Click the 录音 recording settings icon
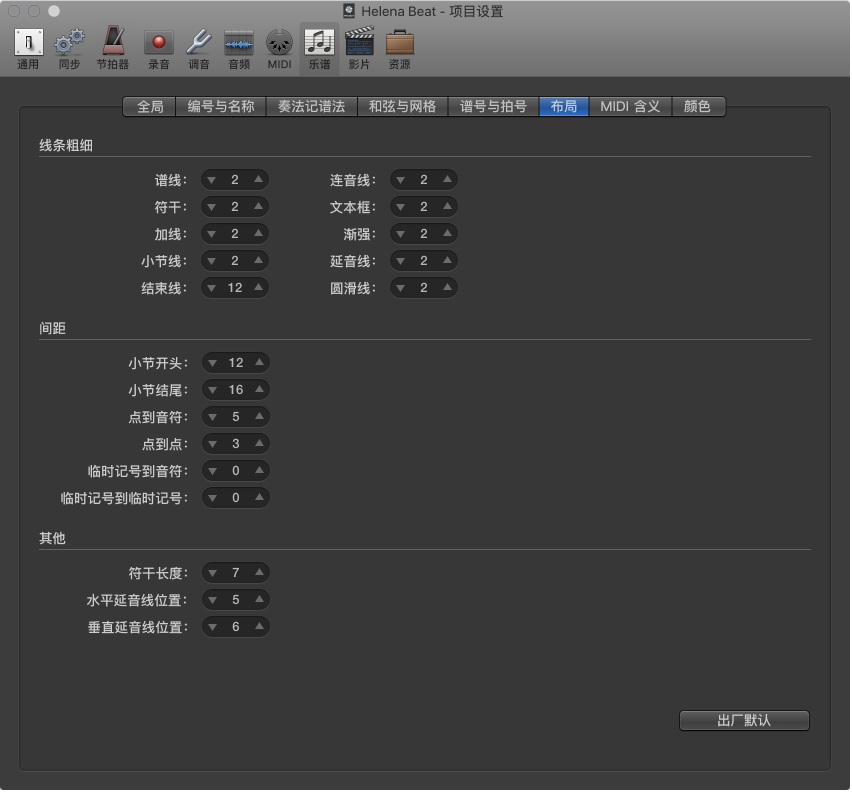The image size is (852, 792). 158,48
